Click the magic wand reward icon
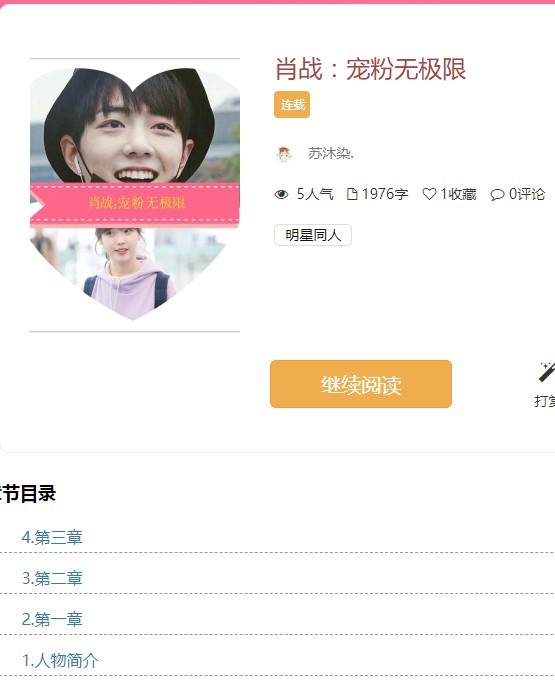The image size is (555, 693). pyautogui.click(x=546, y=372)
